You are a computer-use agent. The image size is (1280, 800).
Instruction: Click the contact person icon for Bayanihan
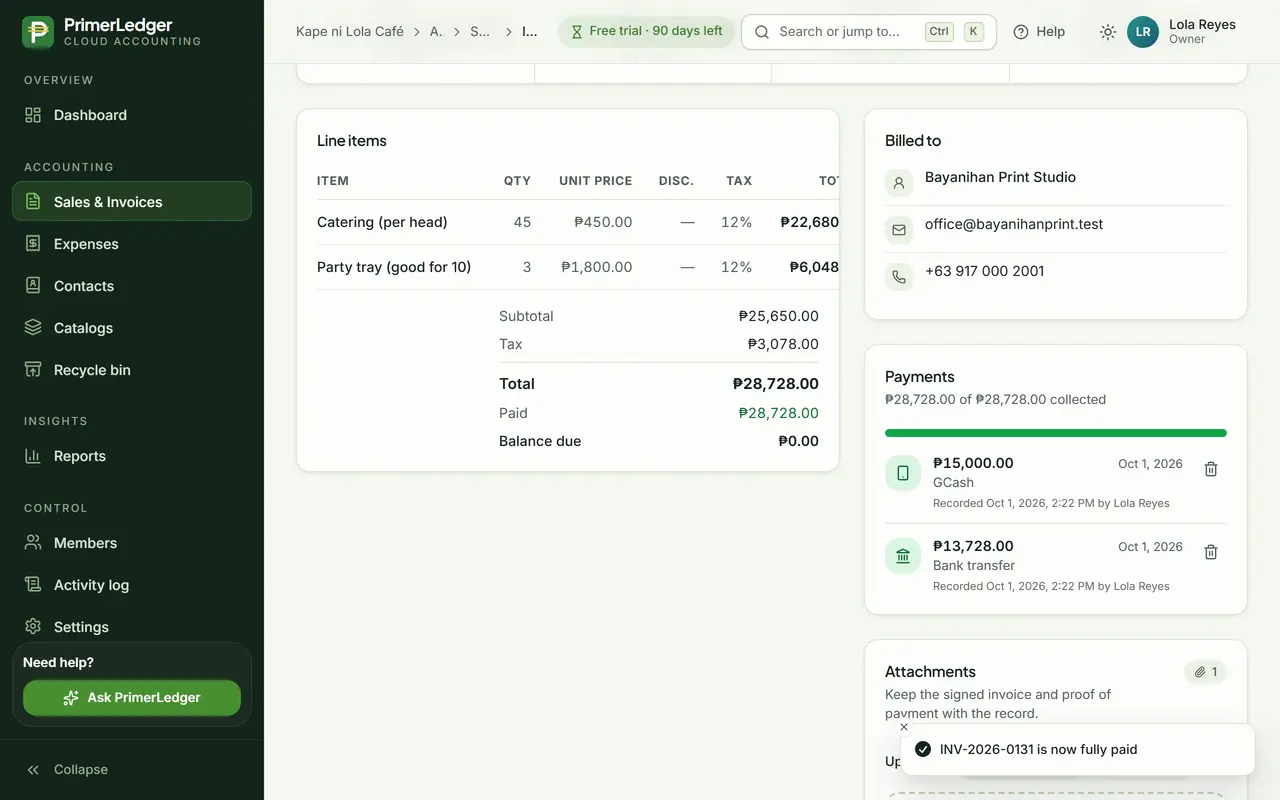(899, 183)
